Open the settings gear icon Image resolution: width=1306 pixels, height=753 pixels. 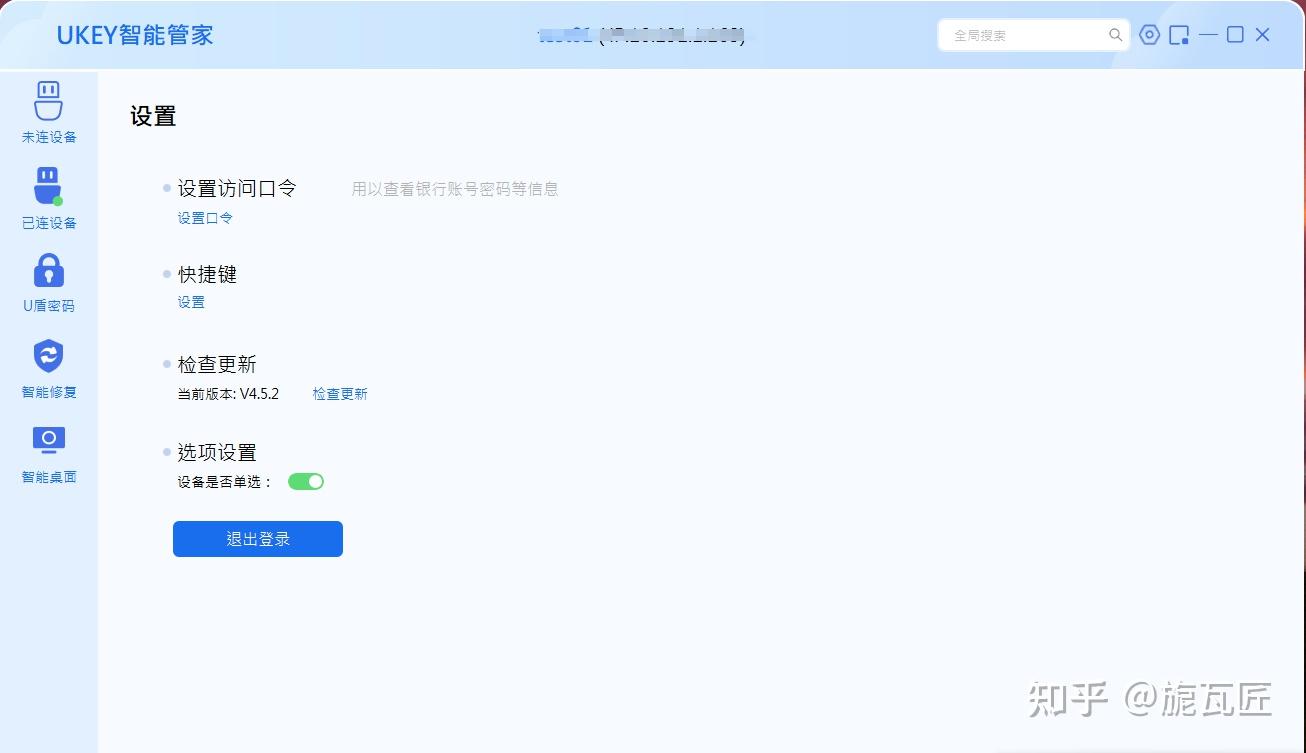[x=1148, y=34]
